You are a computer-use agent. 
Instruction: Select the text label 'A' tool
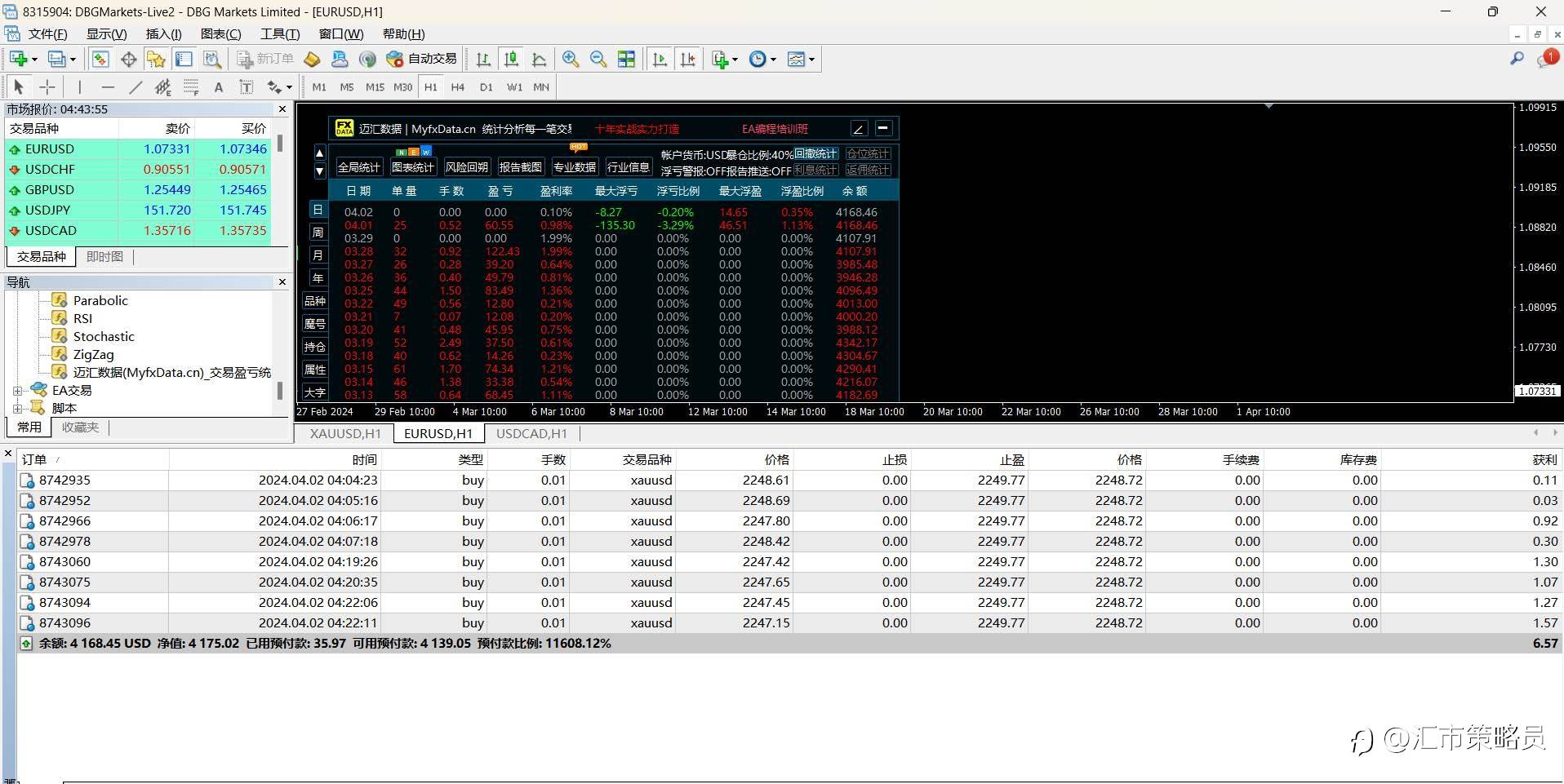coord(218,87)
